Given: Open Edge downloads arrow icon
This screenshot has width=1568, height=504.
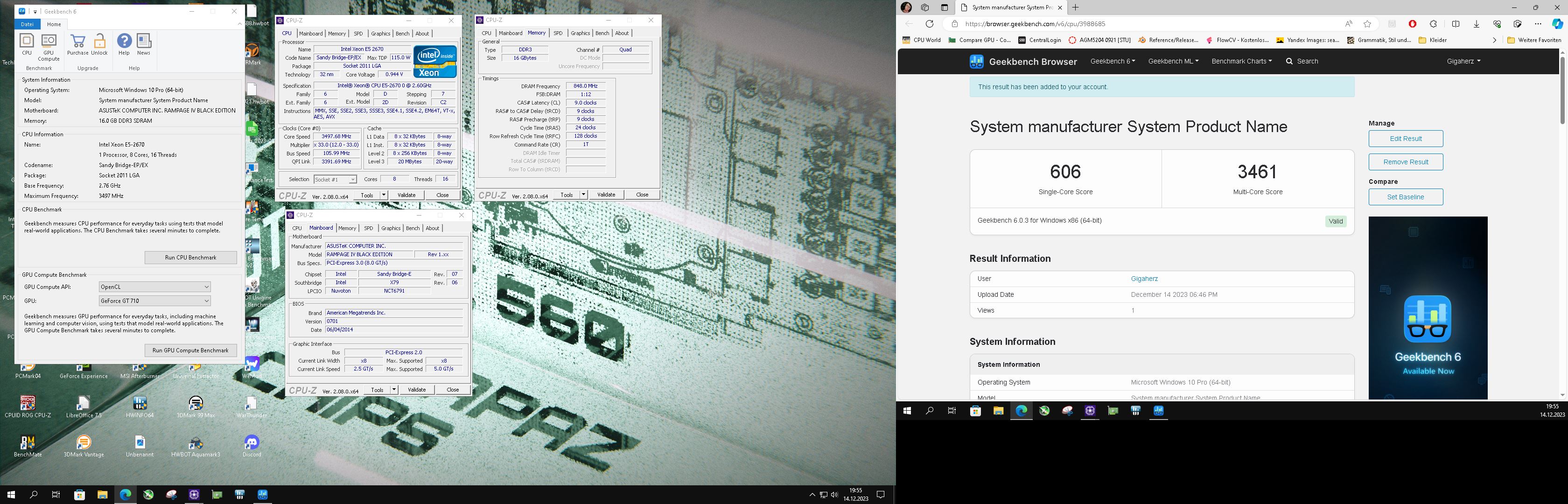Looking at the screenshot, I should (1476, 24).
